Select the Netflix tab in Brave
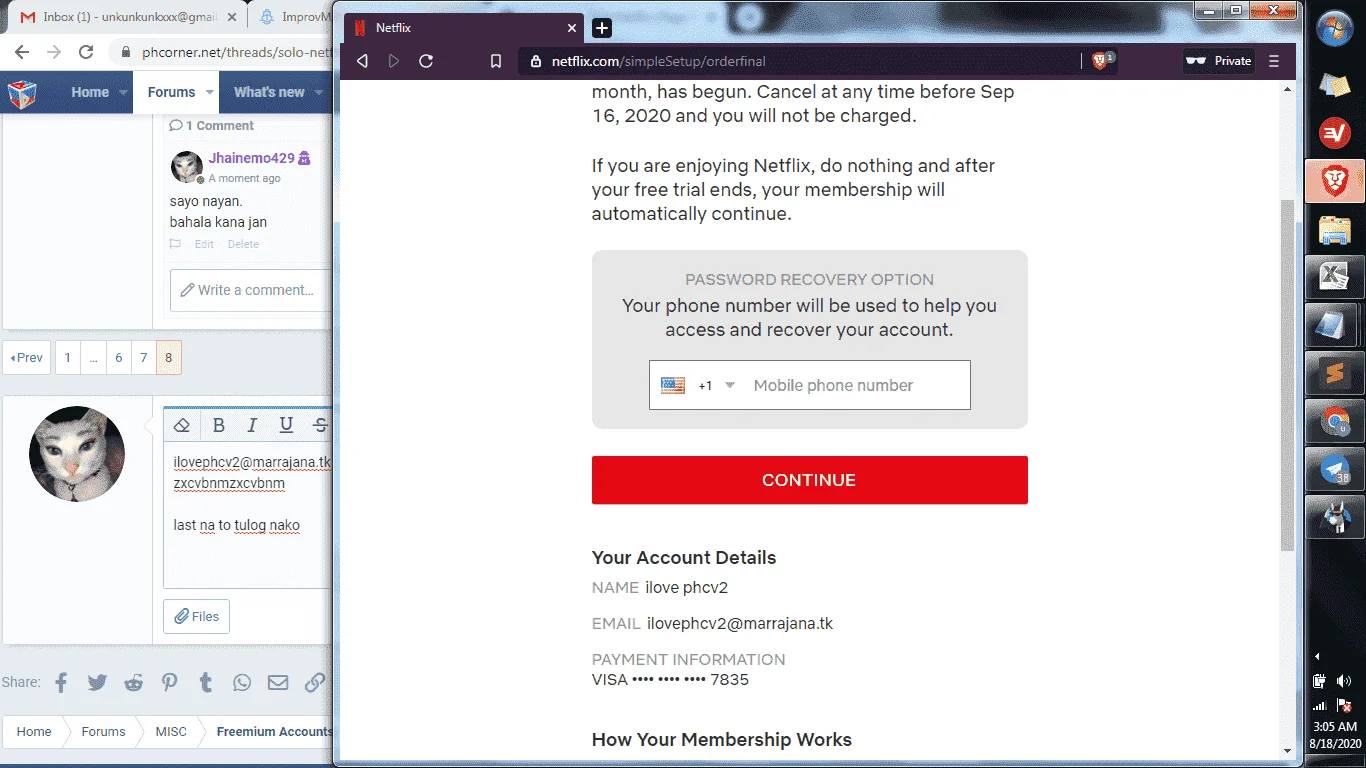 465,28
